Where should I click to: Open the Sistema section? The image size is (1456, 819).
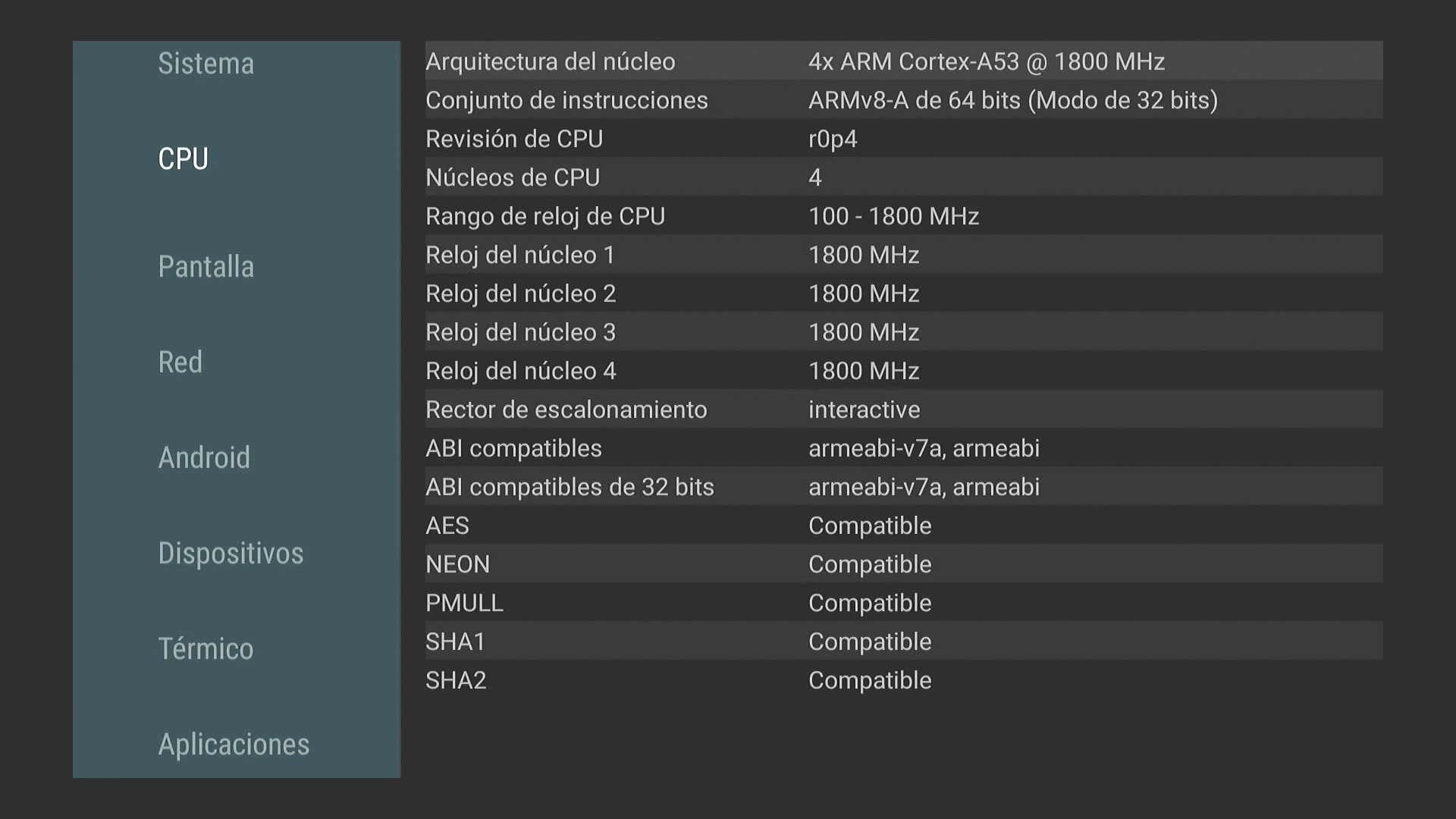206,64
